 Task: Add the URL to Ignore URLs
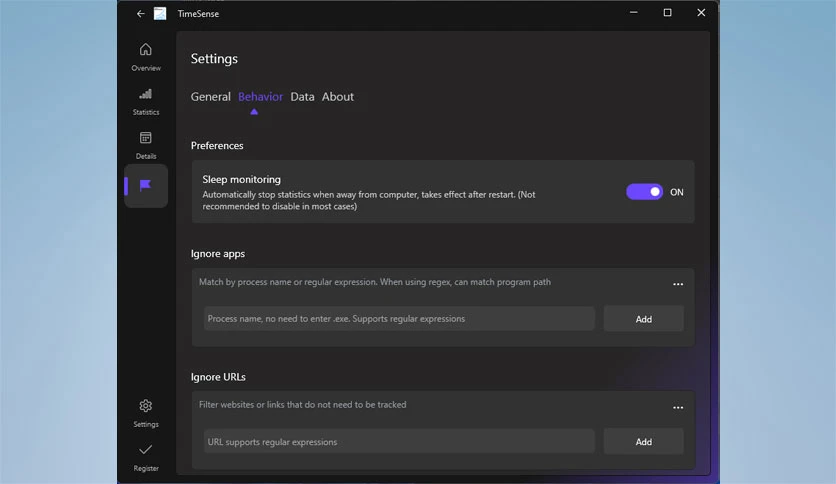pos(644,442)
